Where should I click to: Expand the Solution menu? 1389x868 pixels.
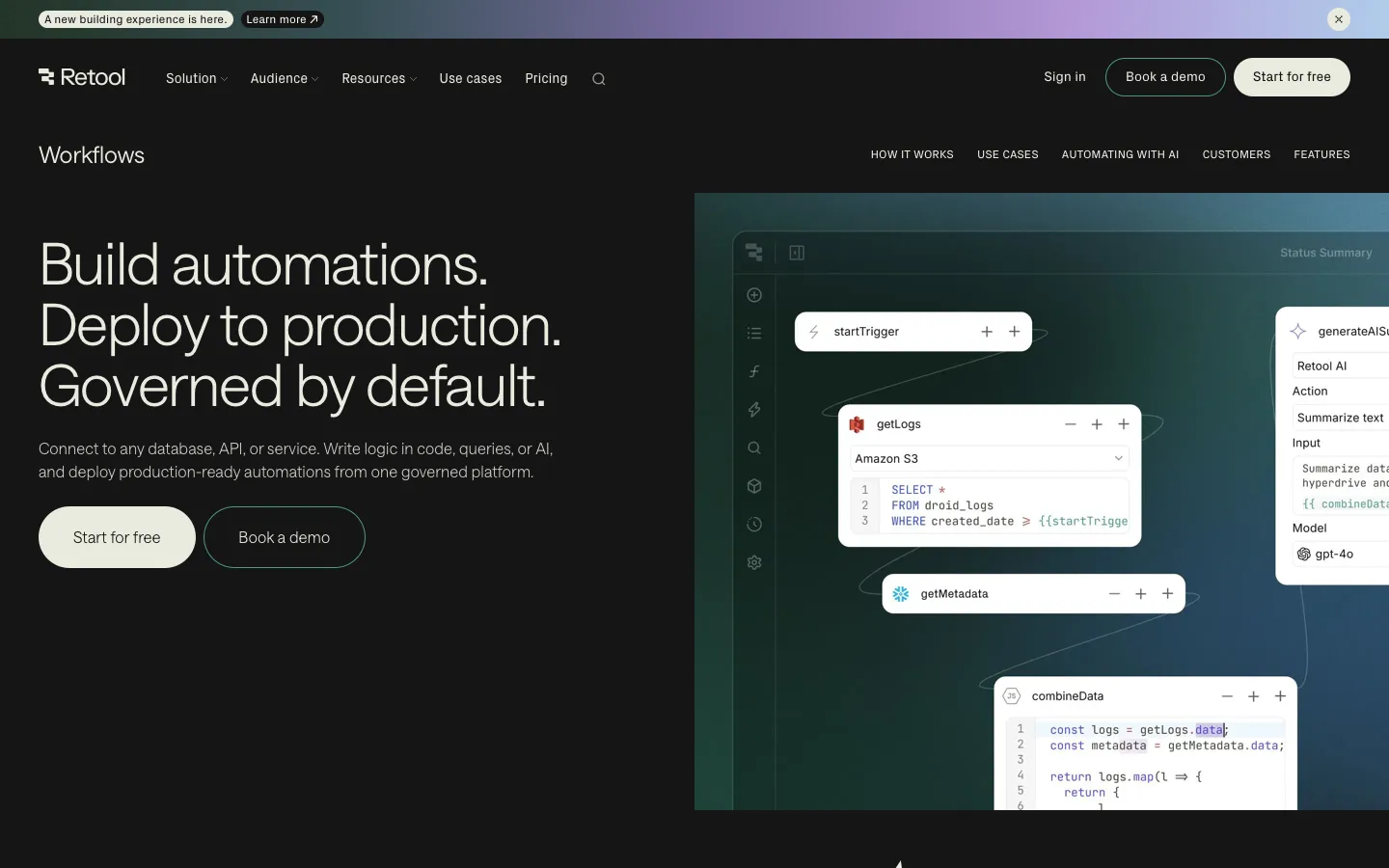click(x=197, y=79)
